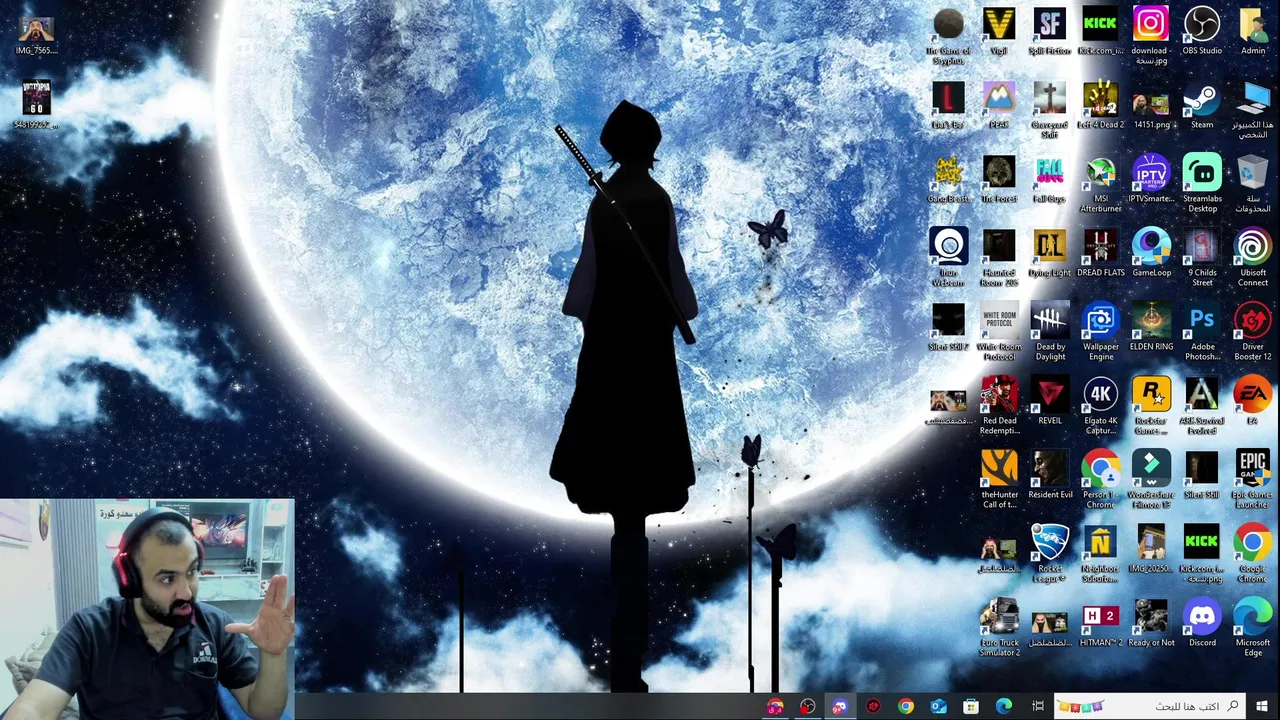Open the Neighbors Suburban desktop shortcut
This screenshot has width=1280, height=720.
pos(1100,553)
